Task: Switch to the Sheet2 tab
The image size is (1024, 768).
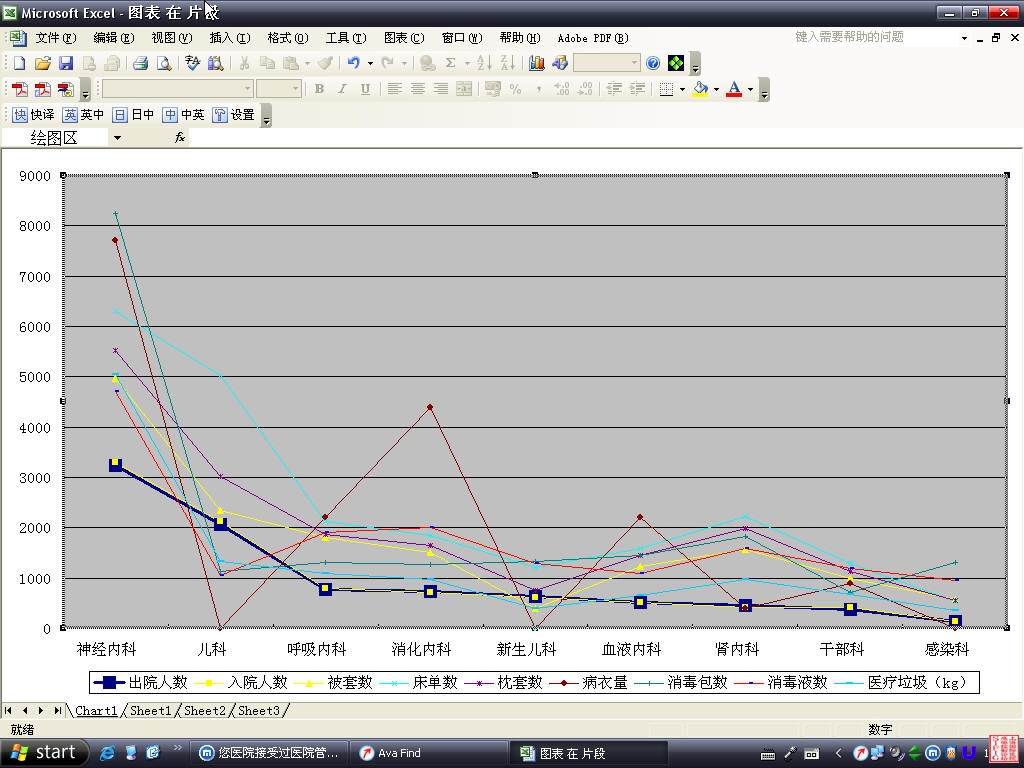Action: [204, 711]
